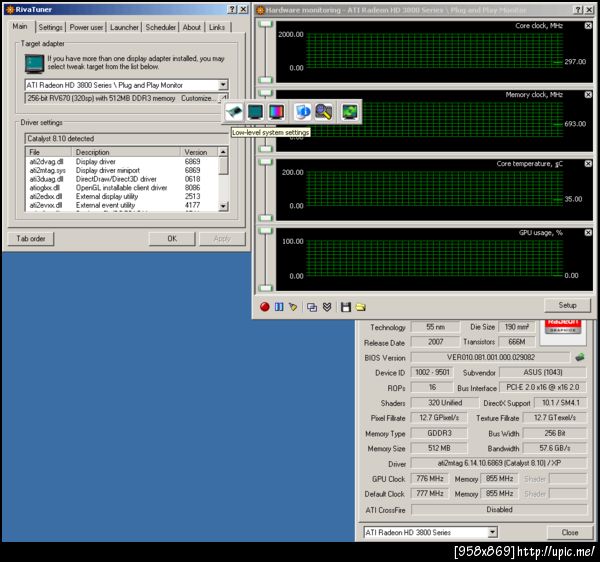This screenshot has width=600, height=562.
Task: Click OK in RivaTuner
Action: 172,239
